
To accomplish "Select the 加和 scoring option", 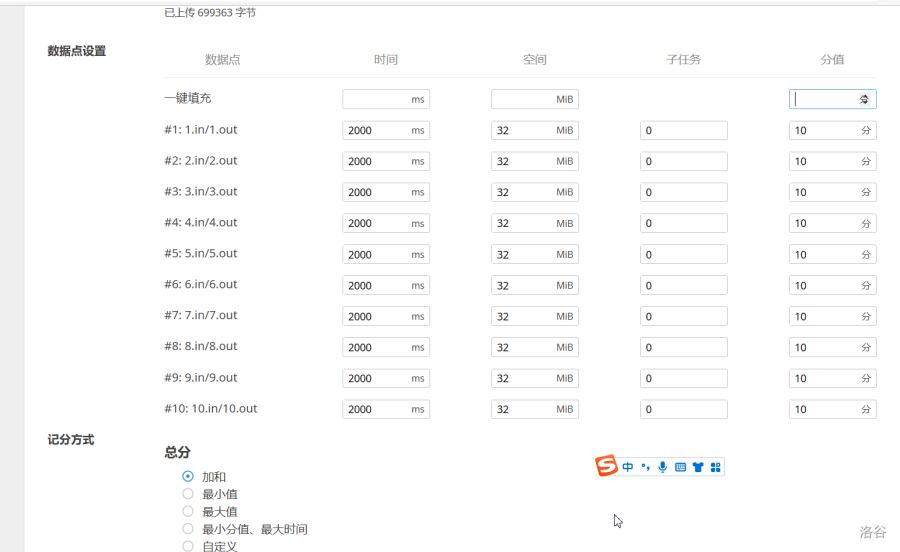I will click(x=188, y=476).
